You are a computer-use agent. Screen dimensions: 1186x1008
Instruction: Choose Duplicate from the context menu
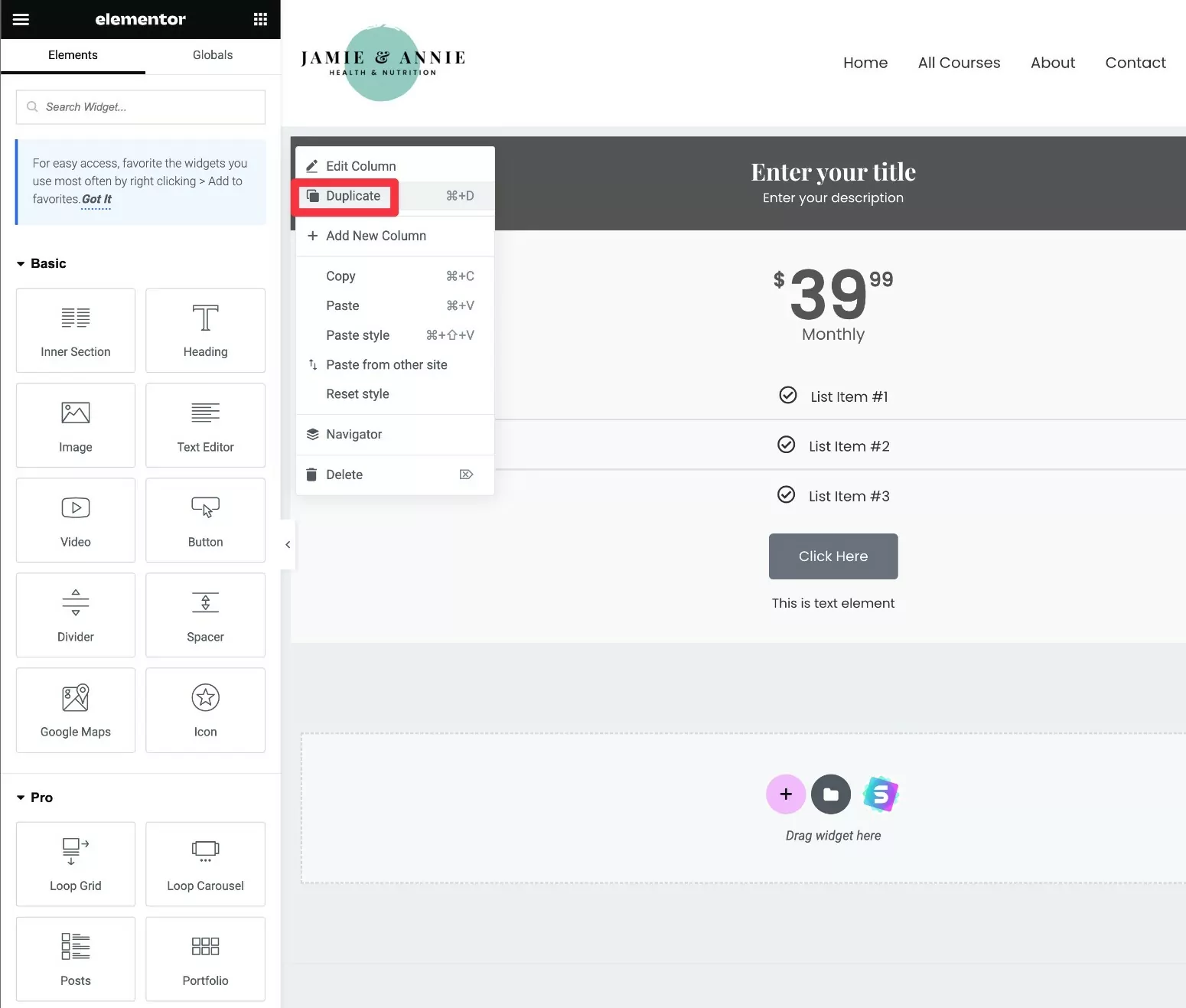coord(353,196)
